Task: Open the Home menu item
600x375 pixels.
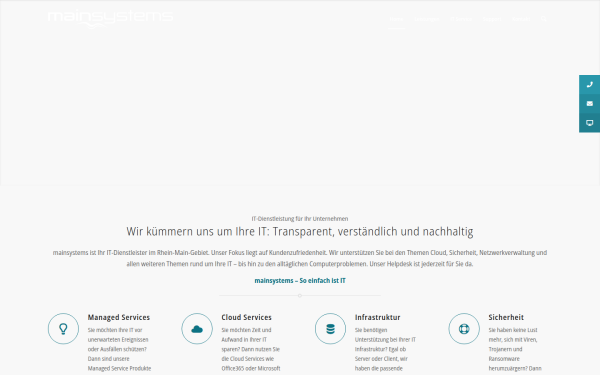Action: [x=396, y=19]
